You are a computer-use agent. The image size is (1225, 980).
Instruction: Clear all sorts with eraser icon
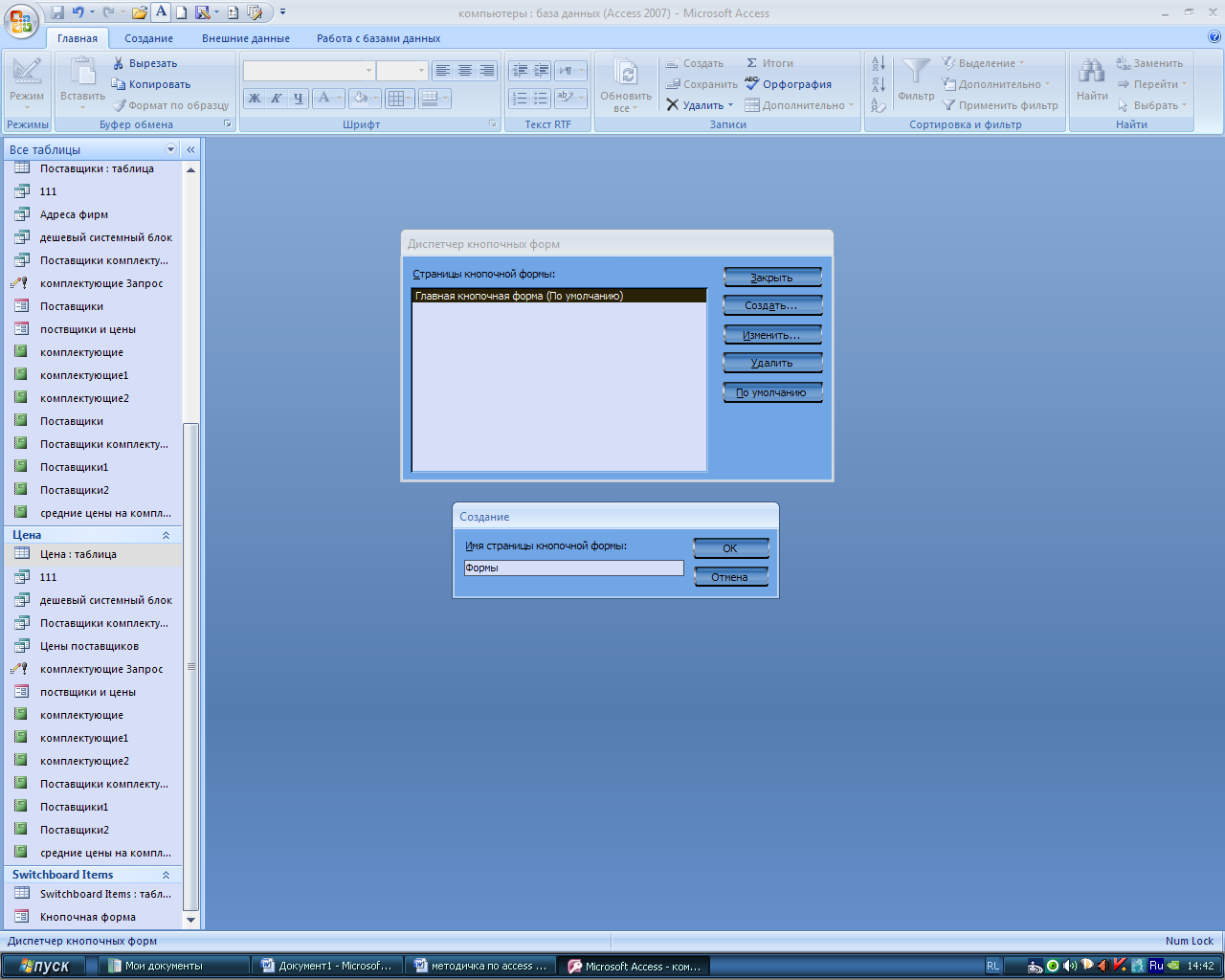coord(879,105)
